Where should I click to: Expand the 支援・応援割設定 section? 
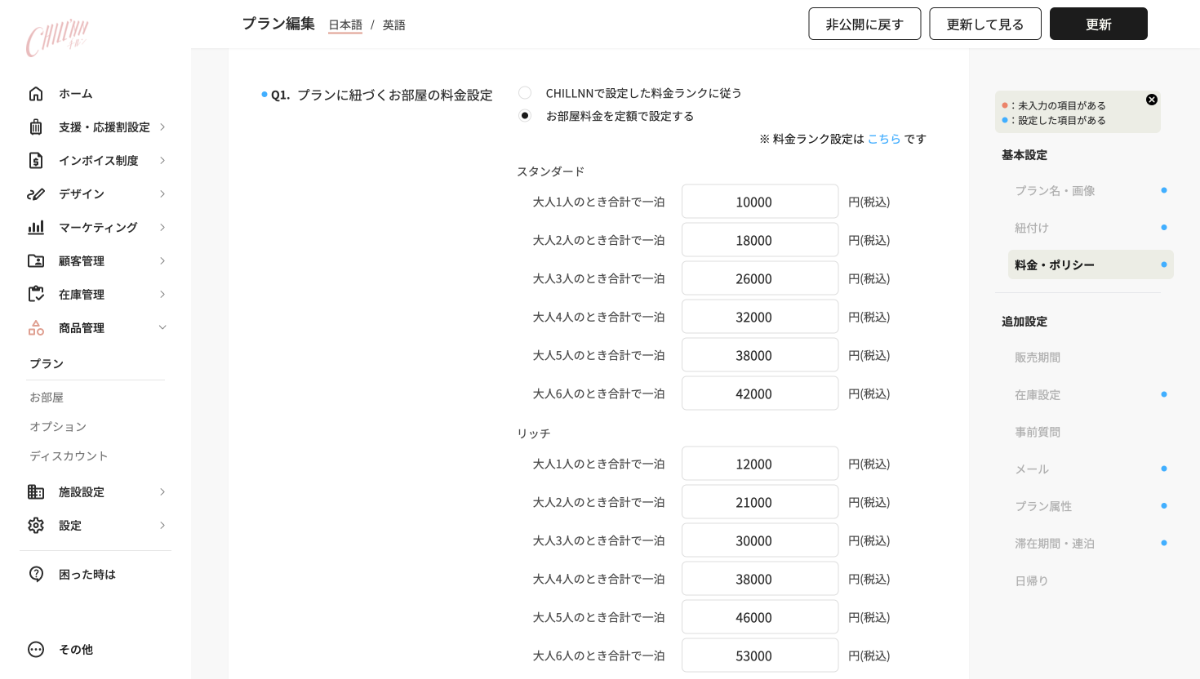pyautogui.click(x=162, y=127)
